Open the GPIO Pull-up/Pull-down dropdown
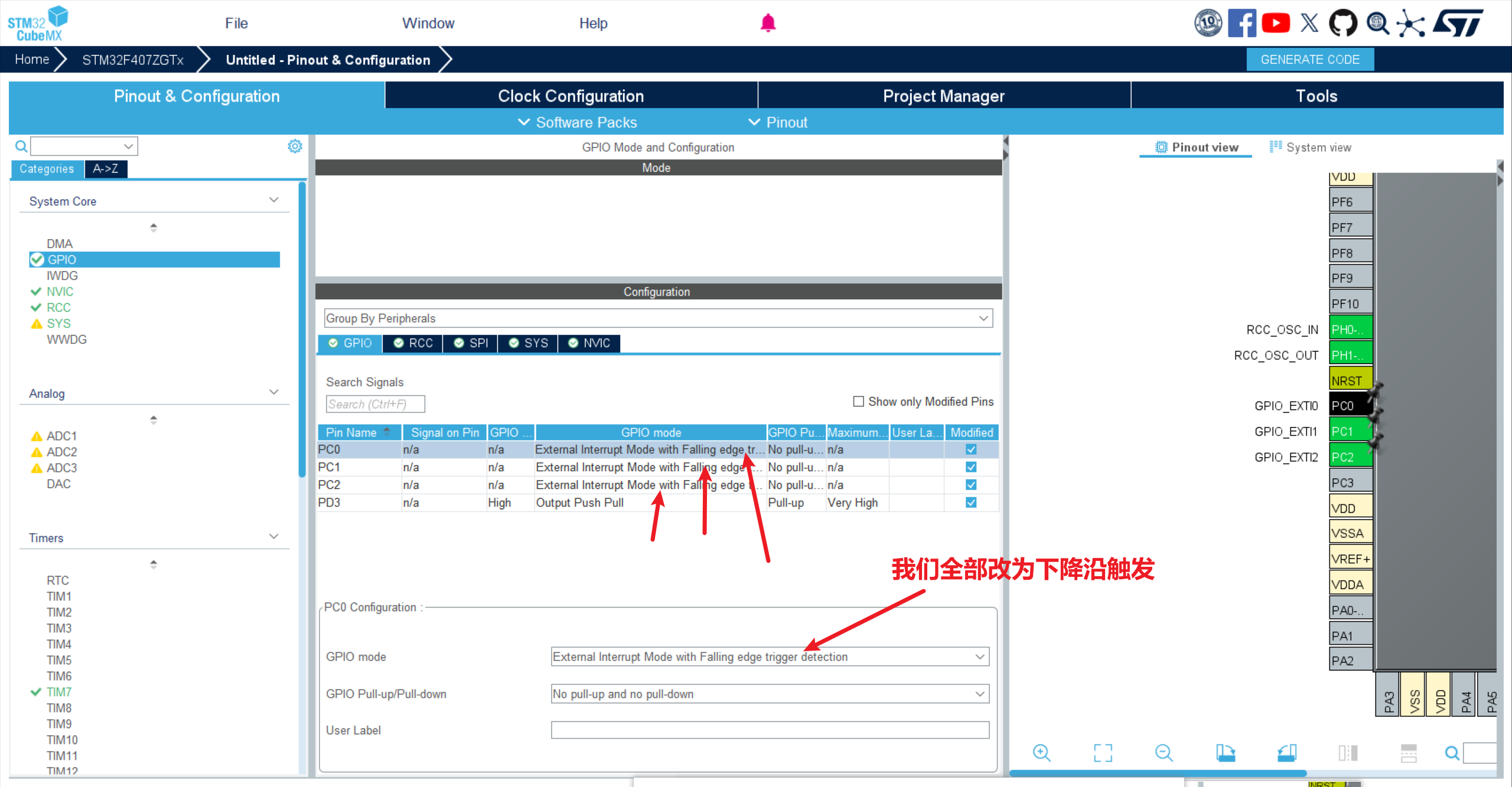Screen dimensions: 1512x787 pyautogui.click(x=770, y=694)
